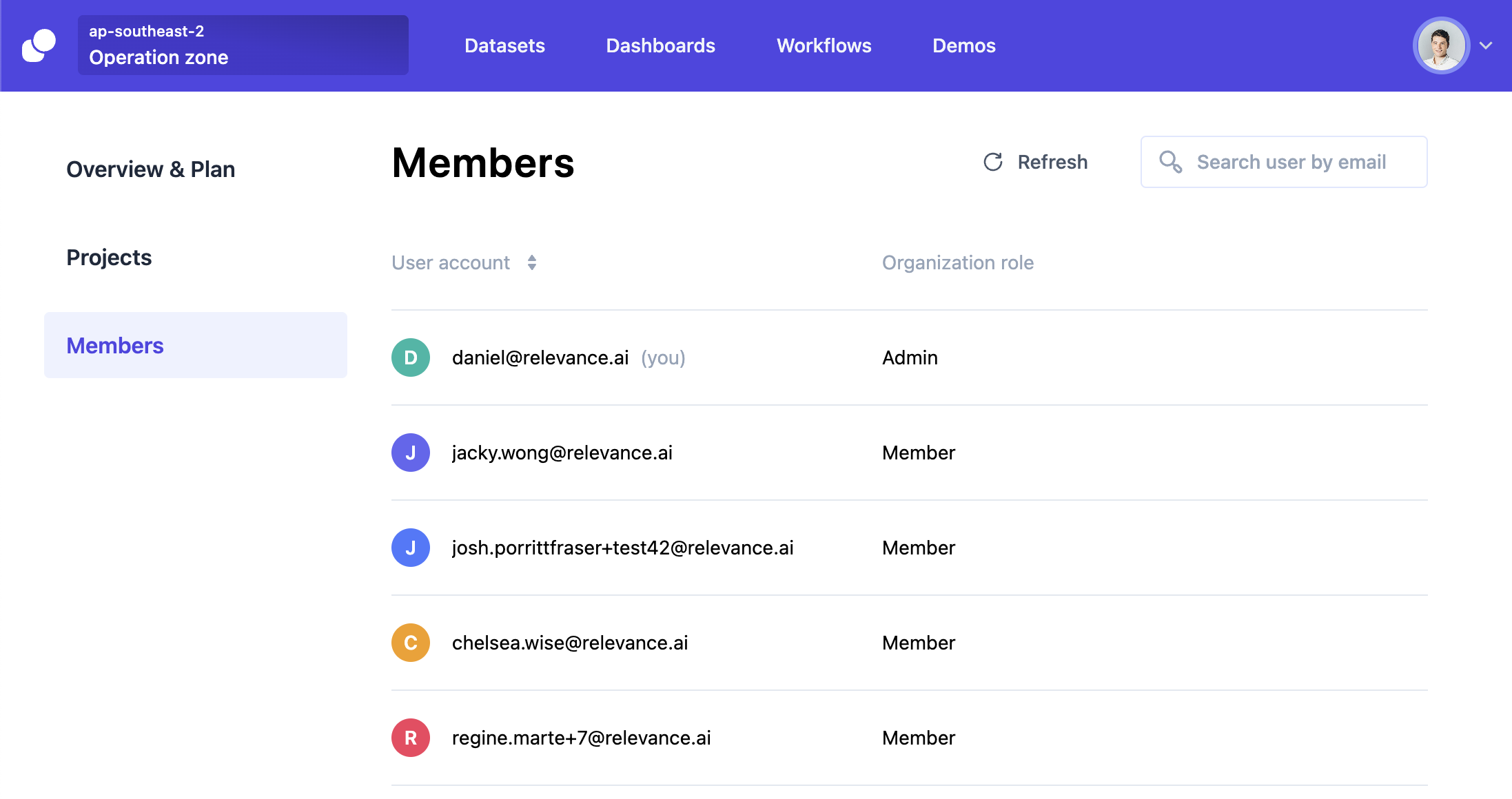Click the Relevance AI logo icon
Image resolution: width=1512 pixels, height=799 pixels.
click(x=39, y=45)
